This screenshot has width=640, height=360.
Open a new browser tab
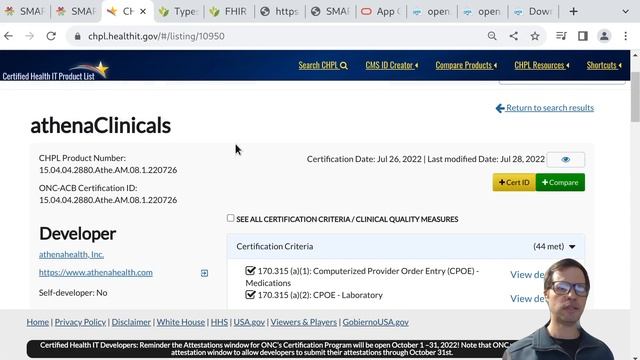(573, 11)
